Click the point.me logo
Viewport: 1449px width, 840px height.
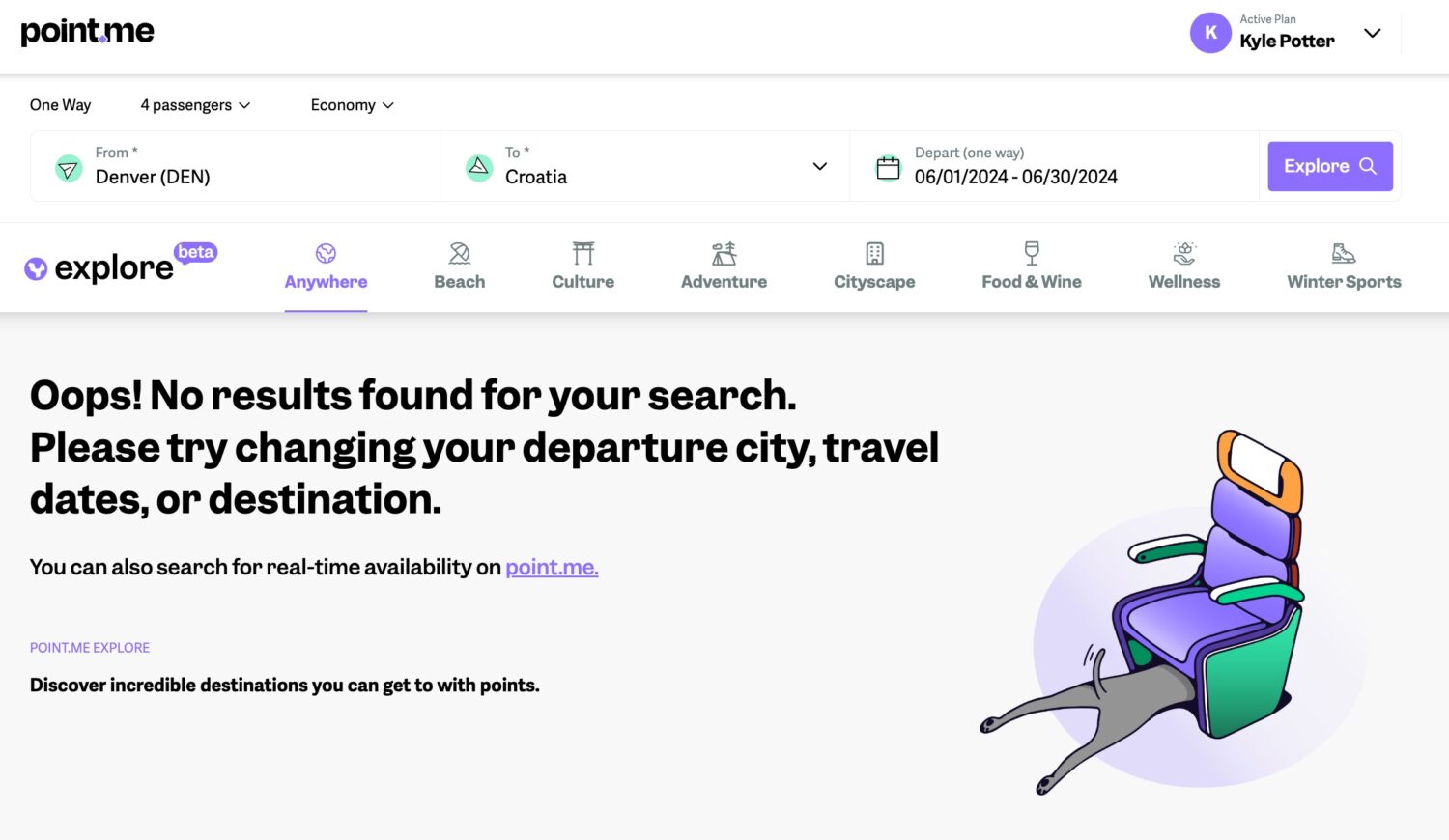click(87, 32)
